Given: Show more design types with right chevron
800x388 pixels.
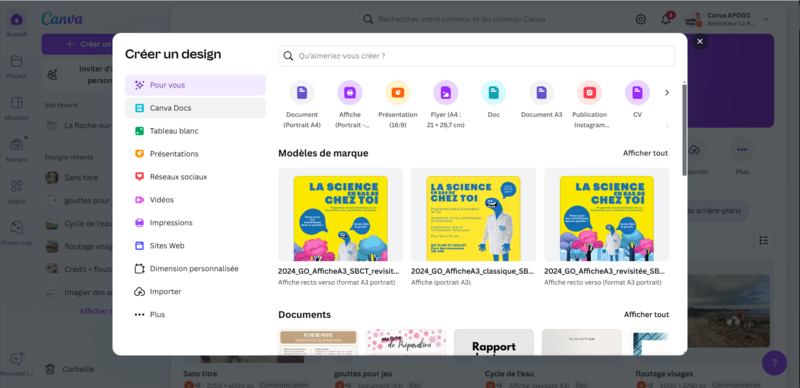Looking at the screenshot, I should click(x=667, y=93).
